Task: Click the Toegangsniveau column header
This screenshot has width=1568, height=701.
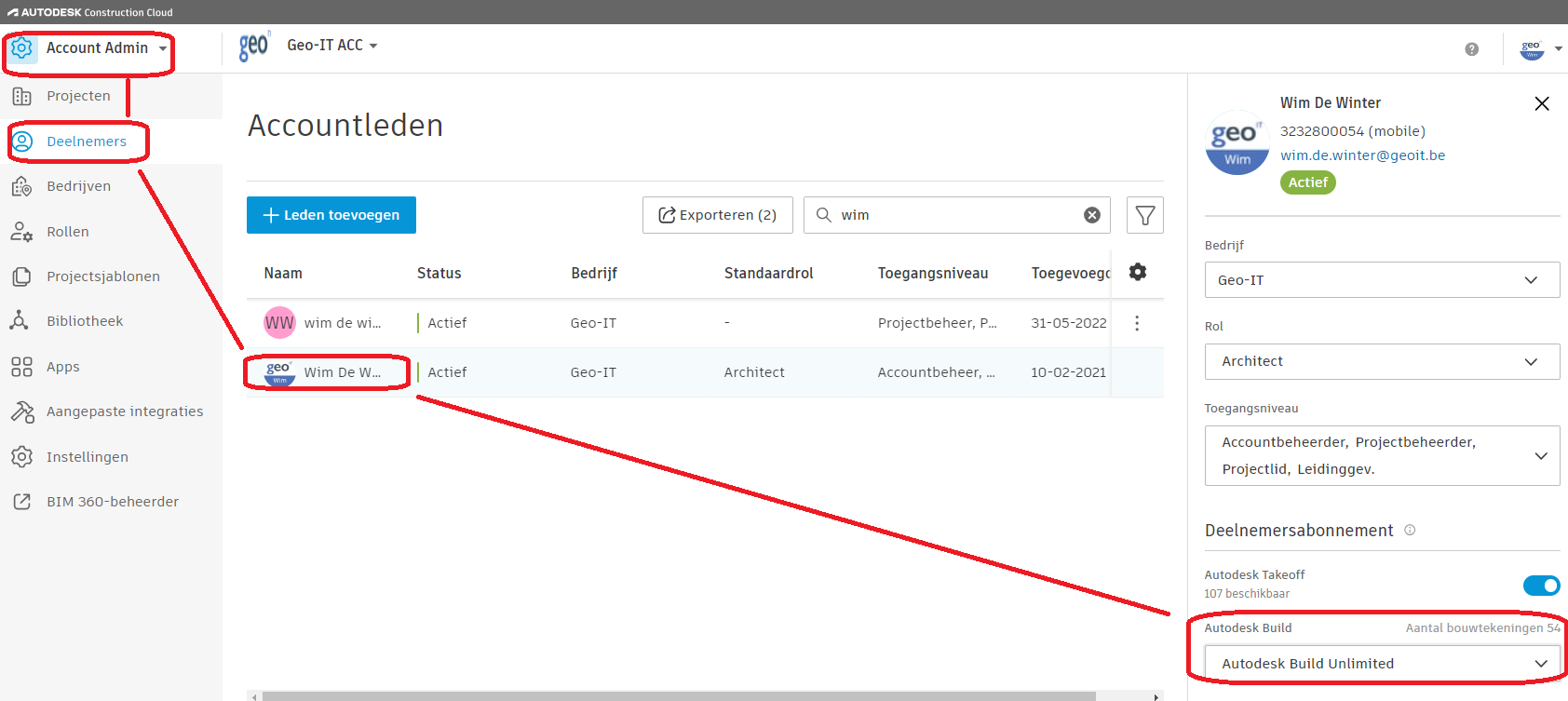Action: 933,274
